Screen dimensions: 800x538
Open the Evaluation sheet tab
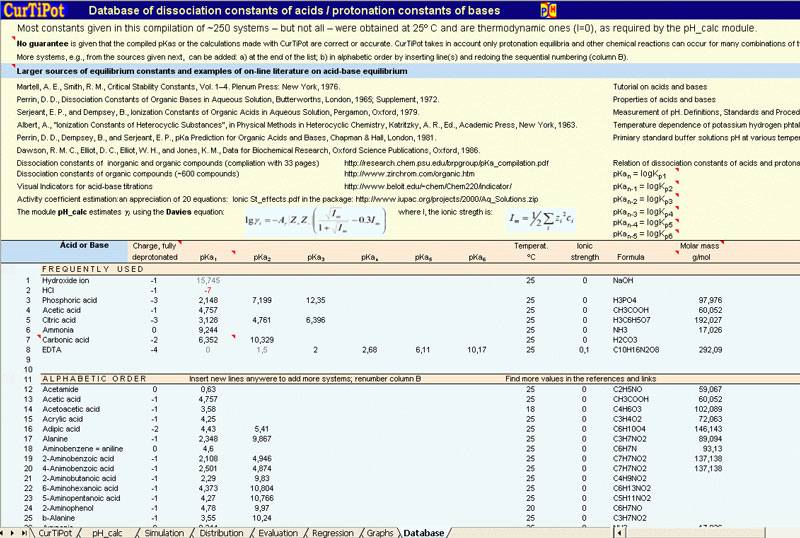[x=278, y=533]
